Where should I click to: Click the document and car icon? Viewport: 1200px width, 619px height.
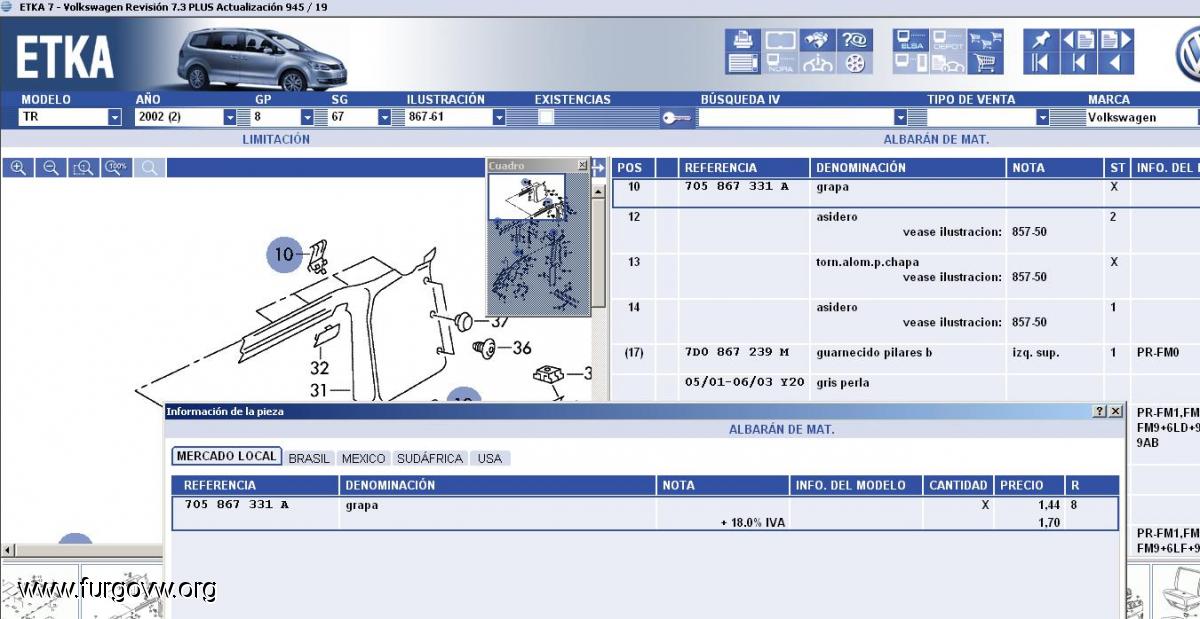(x=948, y=63)
